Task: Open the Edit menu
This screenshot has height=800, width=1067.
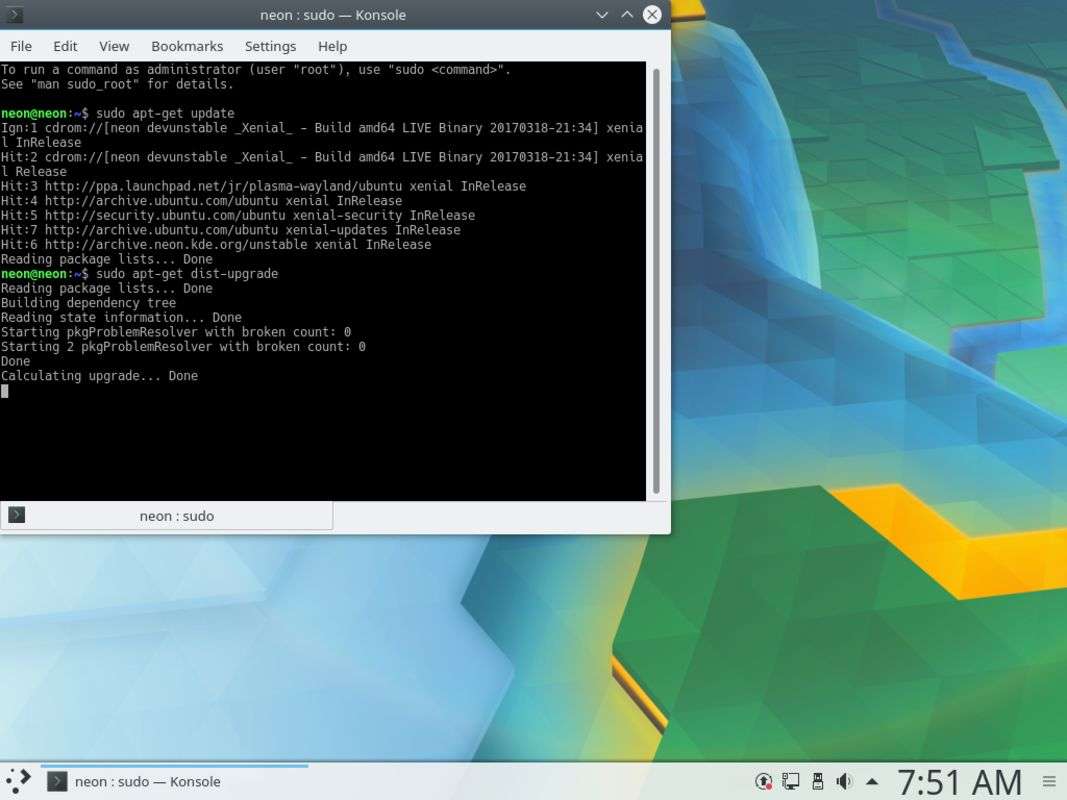Action: click(x=65, y=46)
